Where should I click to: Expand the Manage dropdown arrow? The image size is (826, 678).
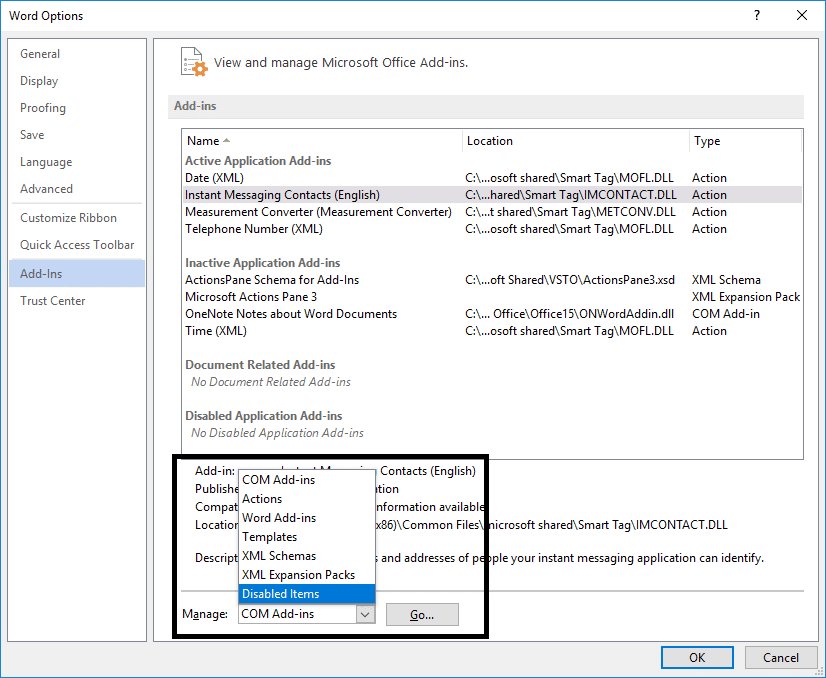[x=365, y=614]
